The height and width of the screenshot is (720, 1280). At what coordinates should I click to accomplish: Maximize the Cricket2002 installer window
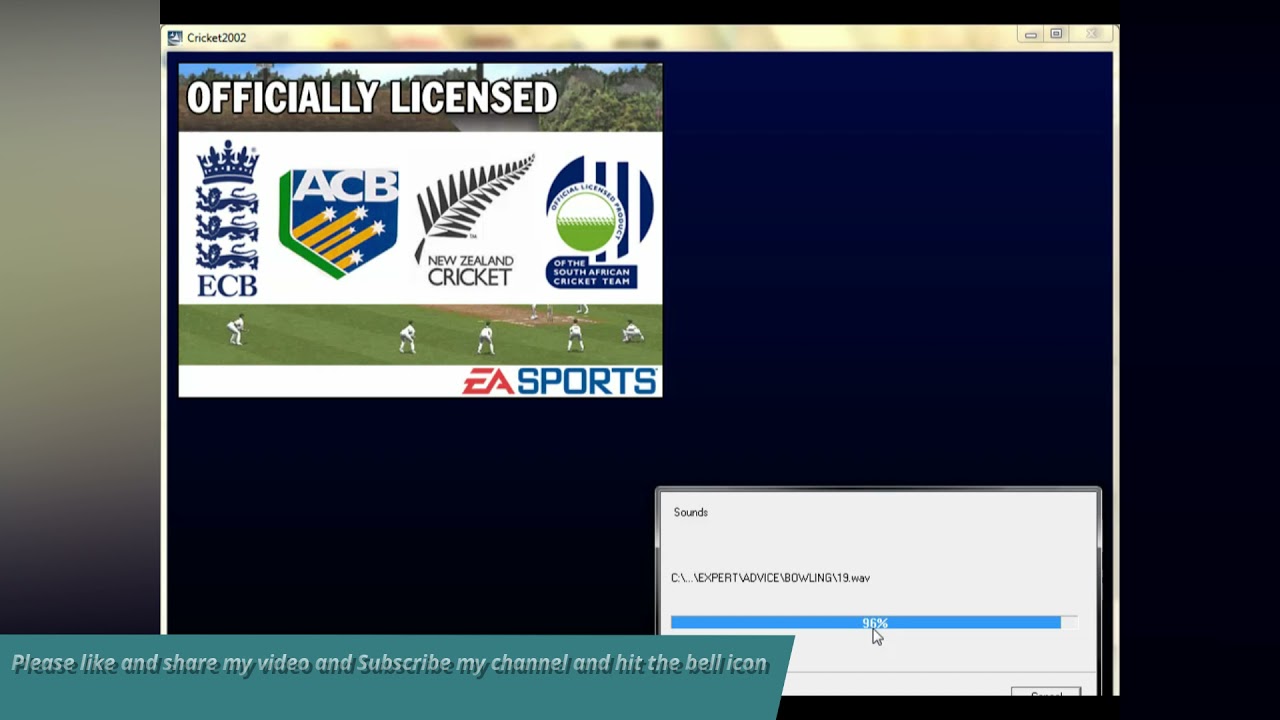[1056, 35]
